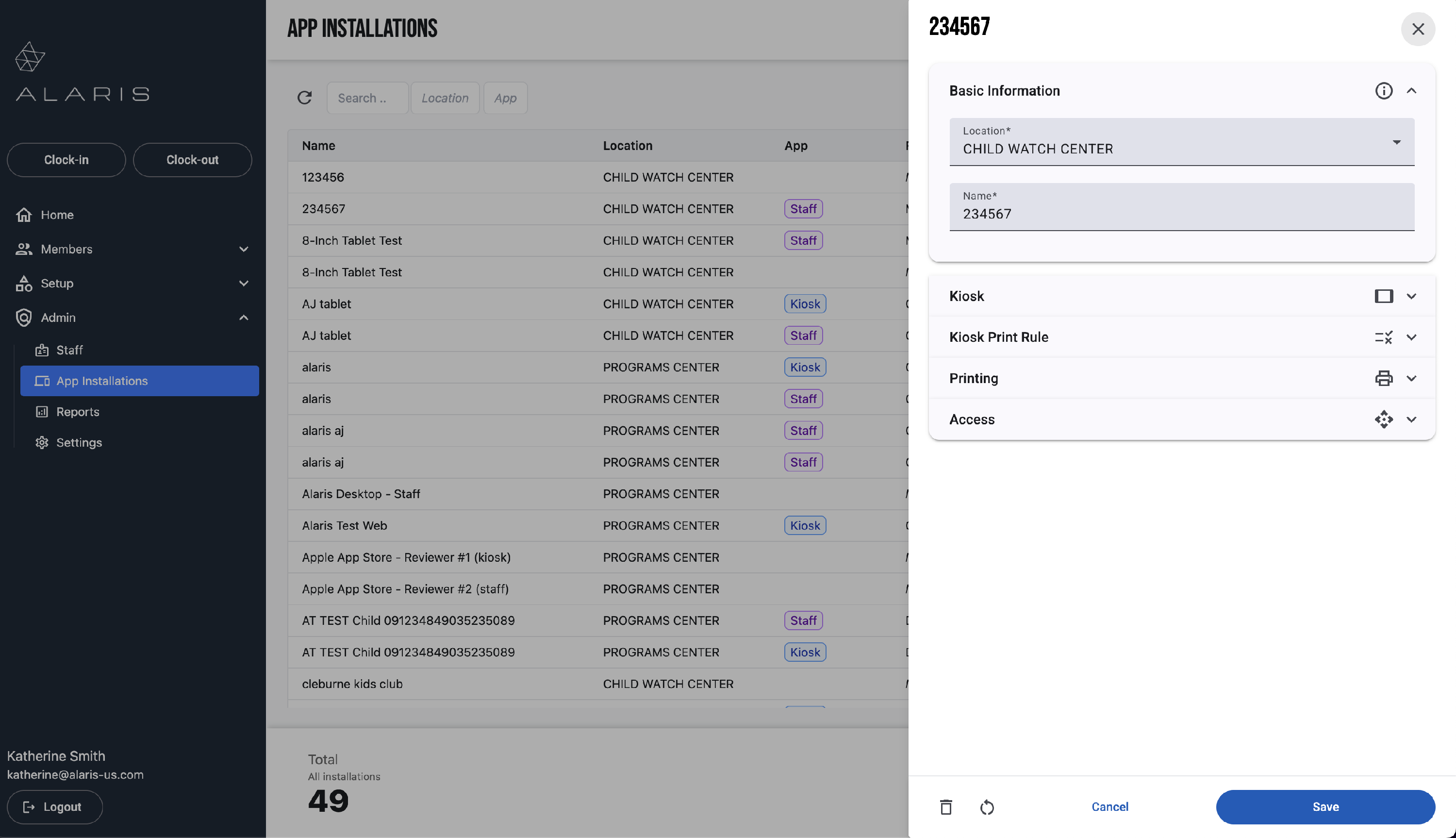Click the delete trash icon in panel footer
This screenshot has width=1456, height=838.
pos(946,807)
